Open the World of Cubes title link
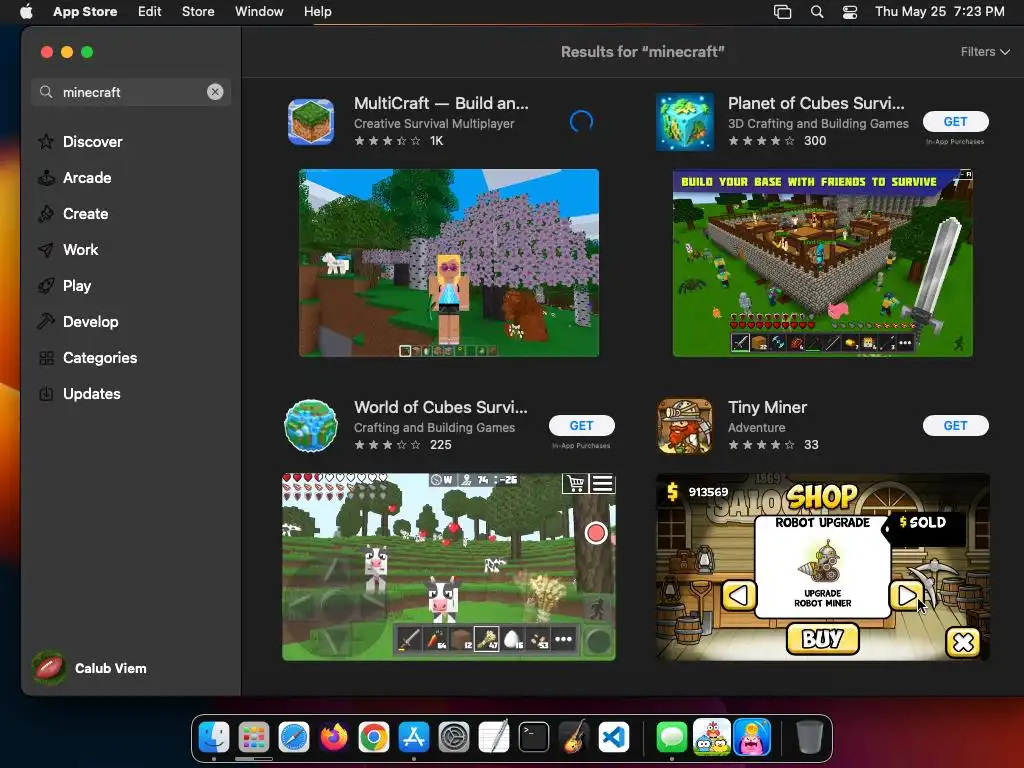This screenshot has width=1024, height=768. (441, 408)
